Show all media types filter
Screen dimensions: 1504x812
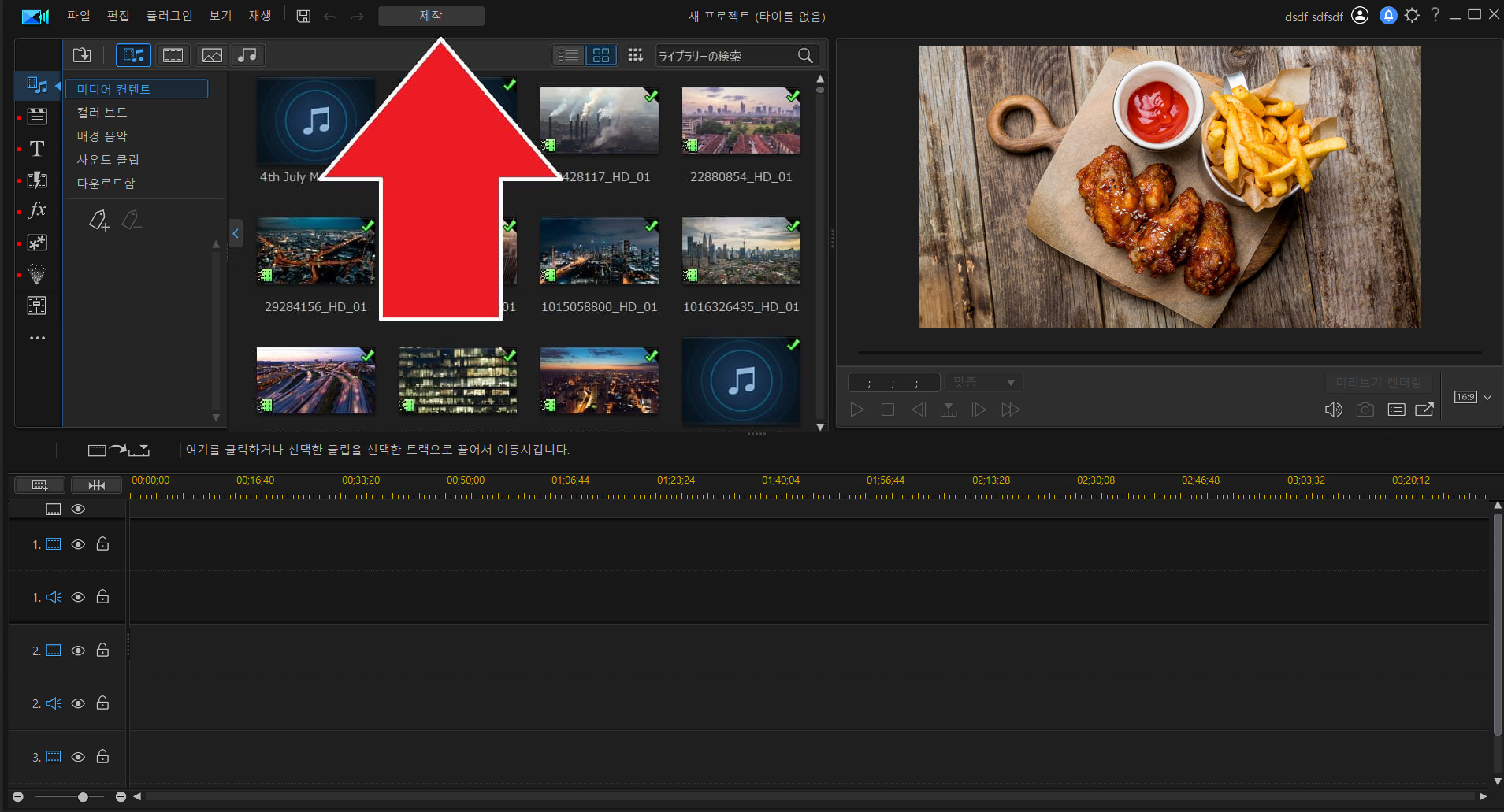tap(134, 55)
